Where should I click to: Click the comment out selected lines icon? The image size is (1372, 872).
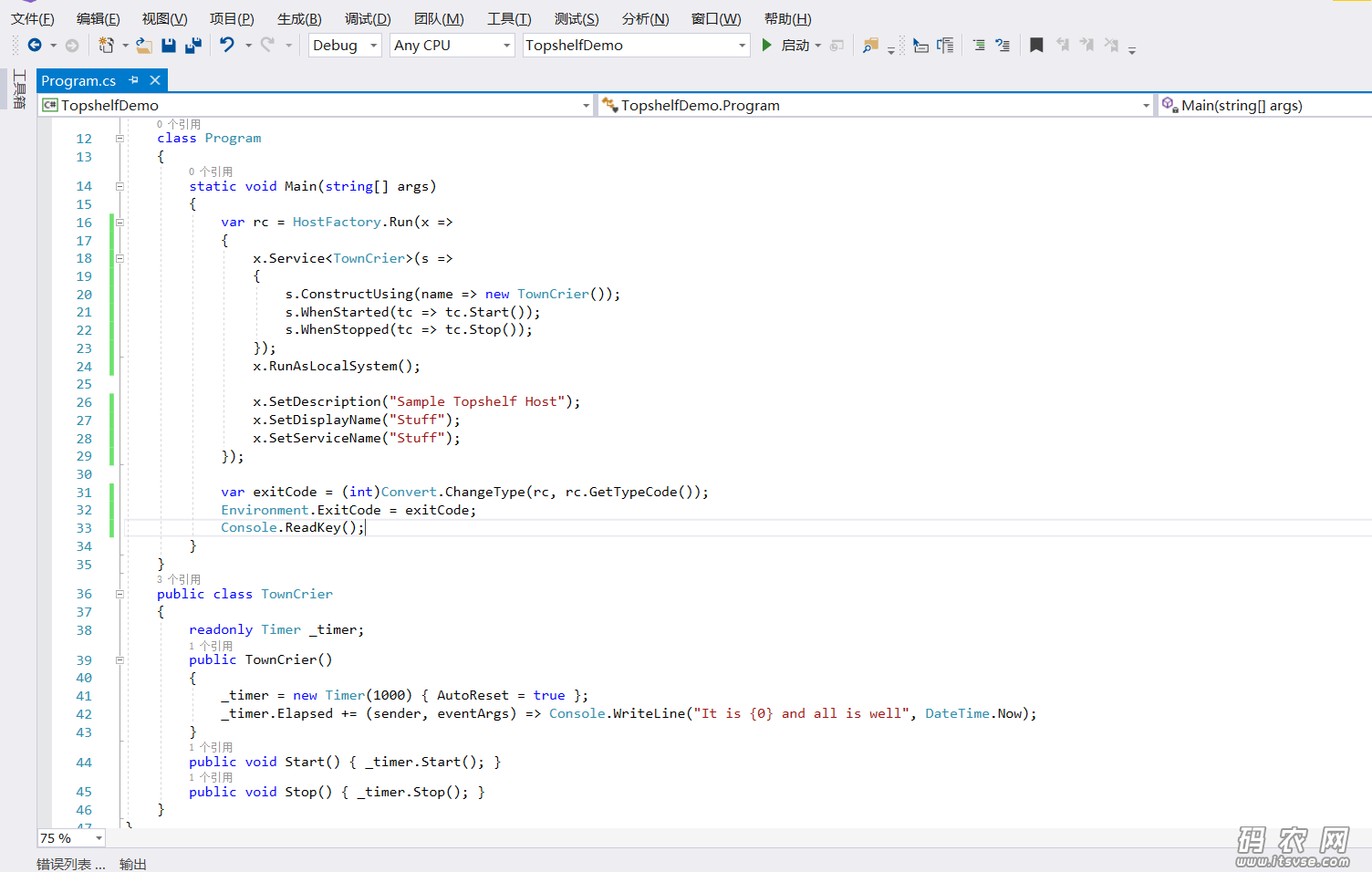978,45
